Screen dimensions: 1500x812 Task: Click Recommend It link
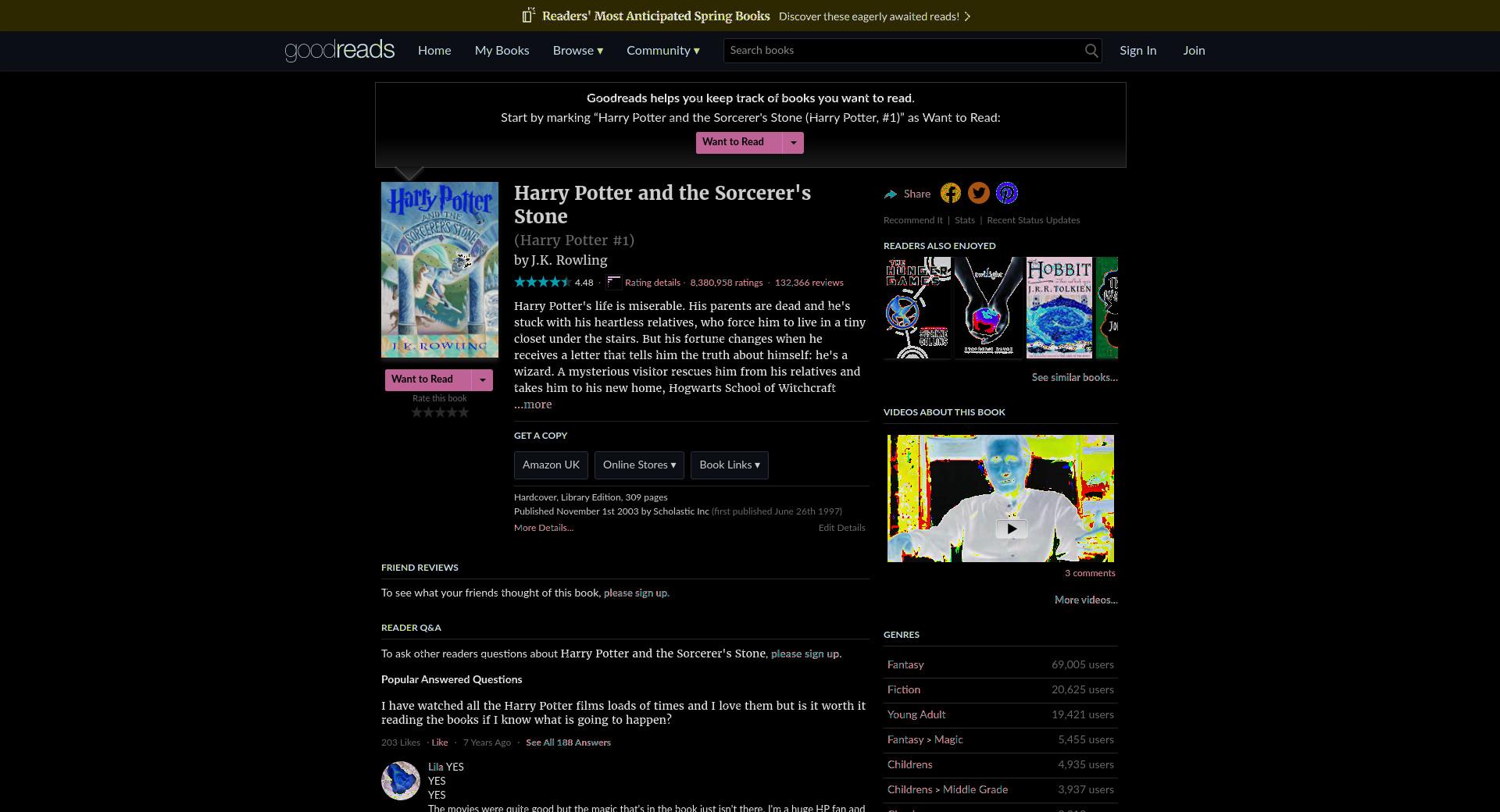pos(913,220)
